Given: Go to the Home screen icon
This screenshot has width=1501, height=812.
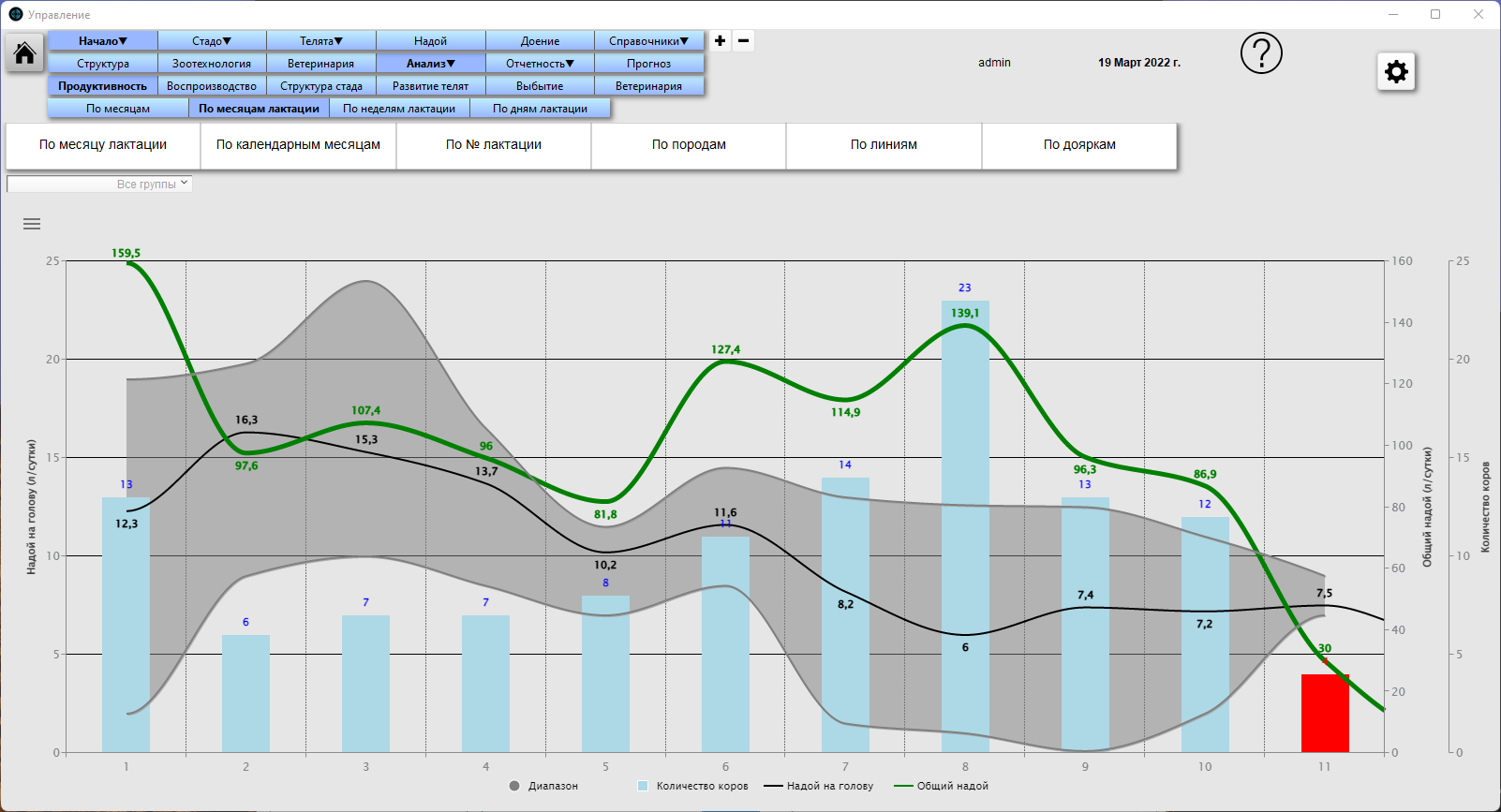Looking at the screenshot, I should click(x=24, y=52).
